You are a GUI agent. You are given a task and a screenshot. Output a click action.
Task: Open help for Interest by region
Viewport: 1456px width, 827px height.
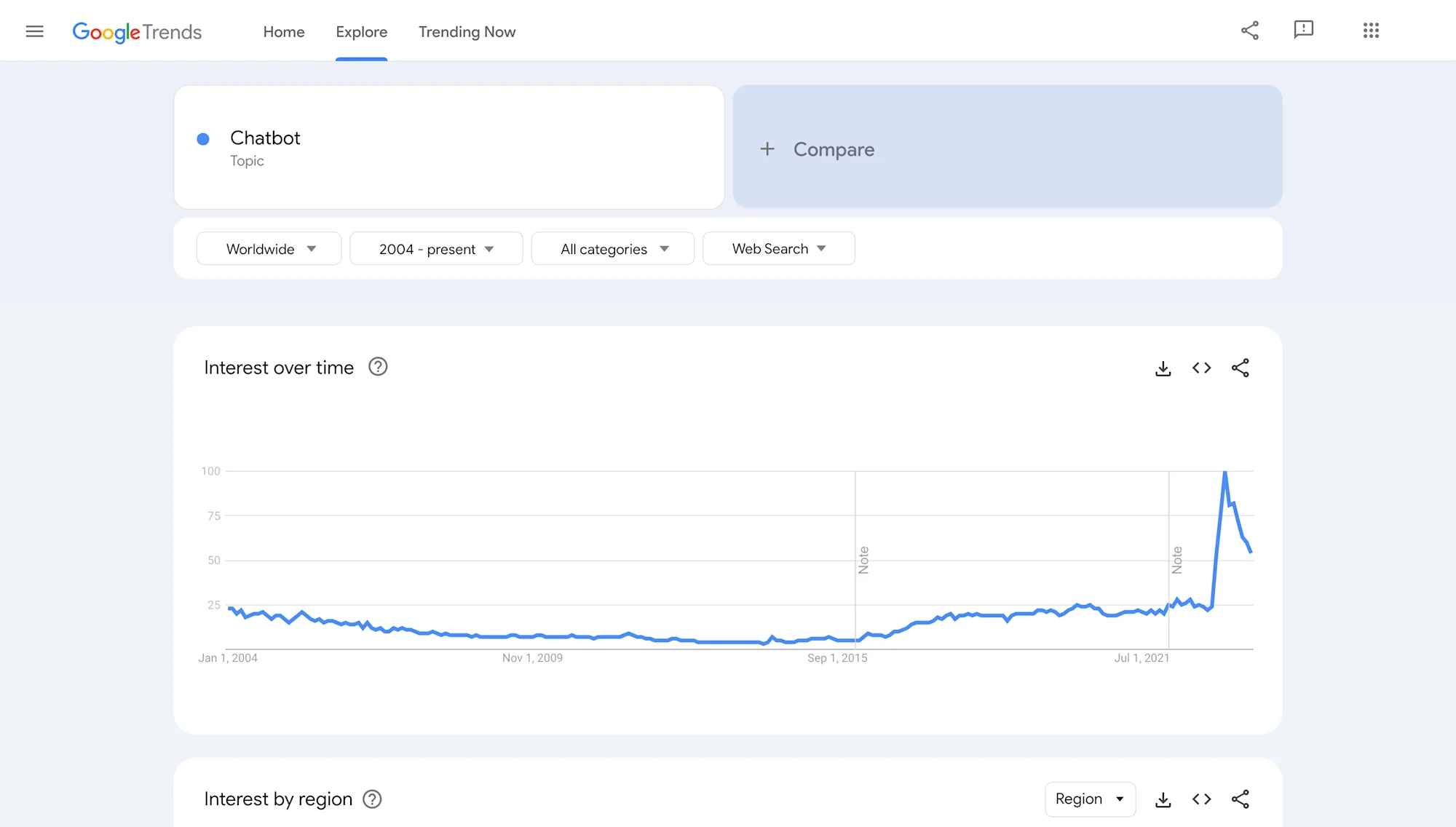(x=372, y=799)
